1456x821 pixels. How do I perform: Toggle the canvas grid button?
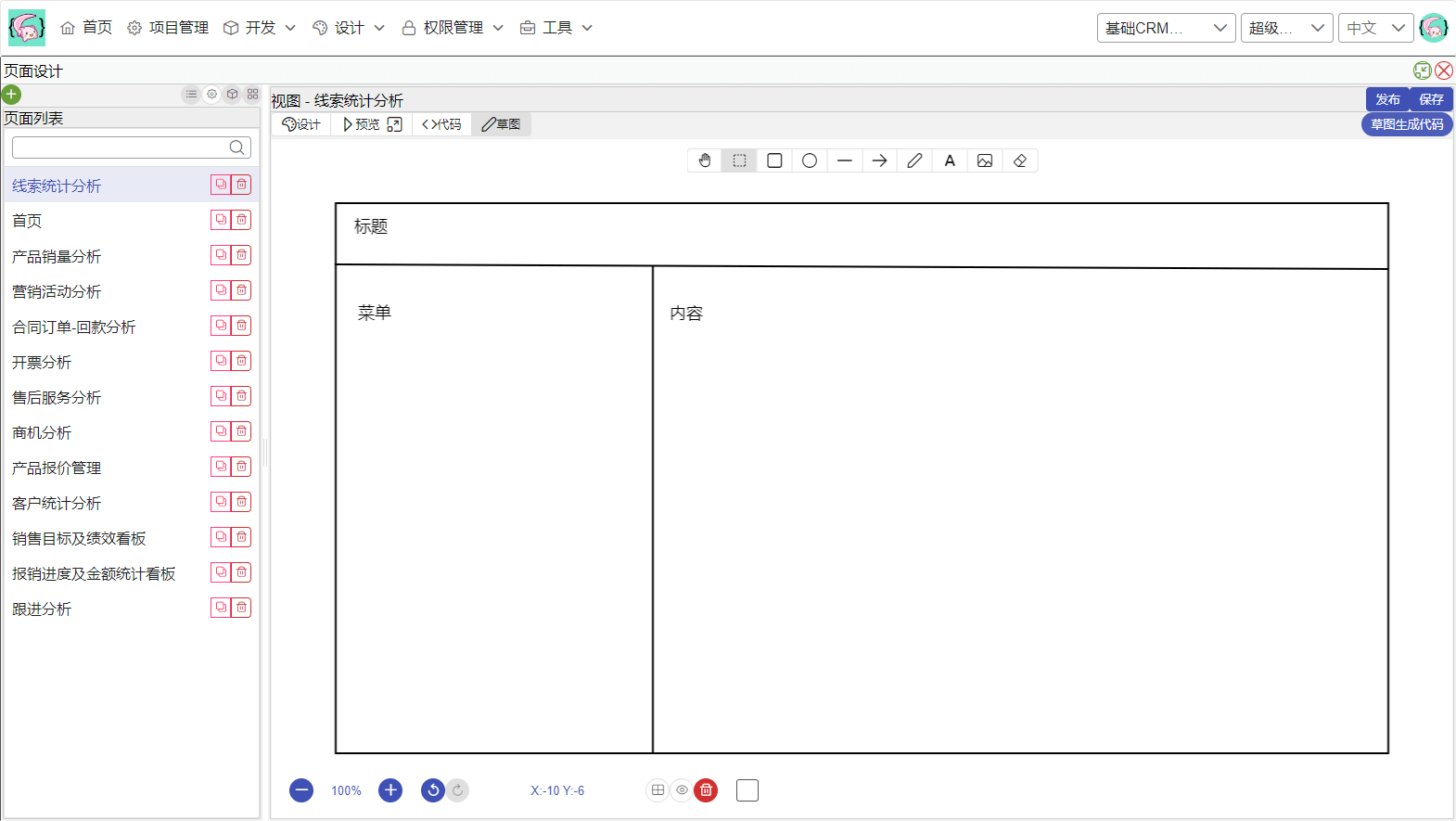[x=658, y=790]
